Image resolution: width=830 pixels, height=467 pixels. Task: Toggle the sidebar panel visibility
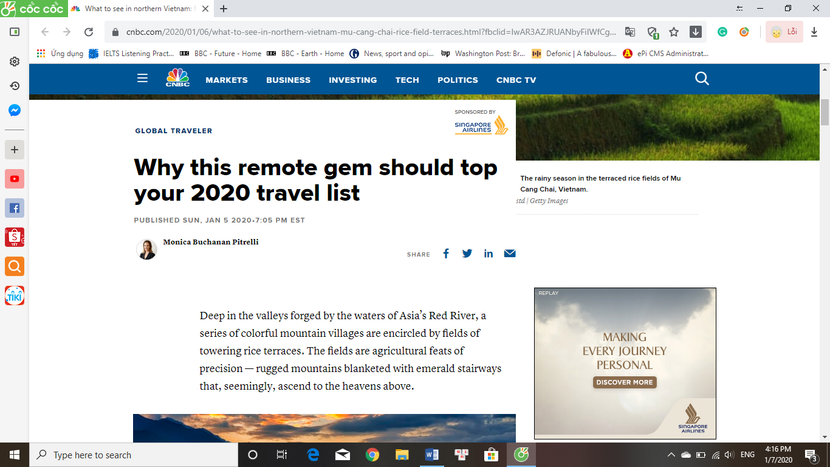tap(14, 32)
